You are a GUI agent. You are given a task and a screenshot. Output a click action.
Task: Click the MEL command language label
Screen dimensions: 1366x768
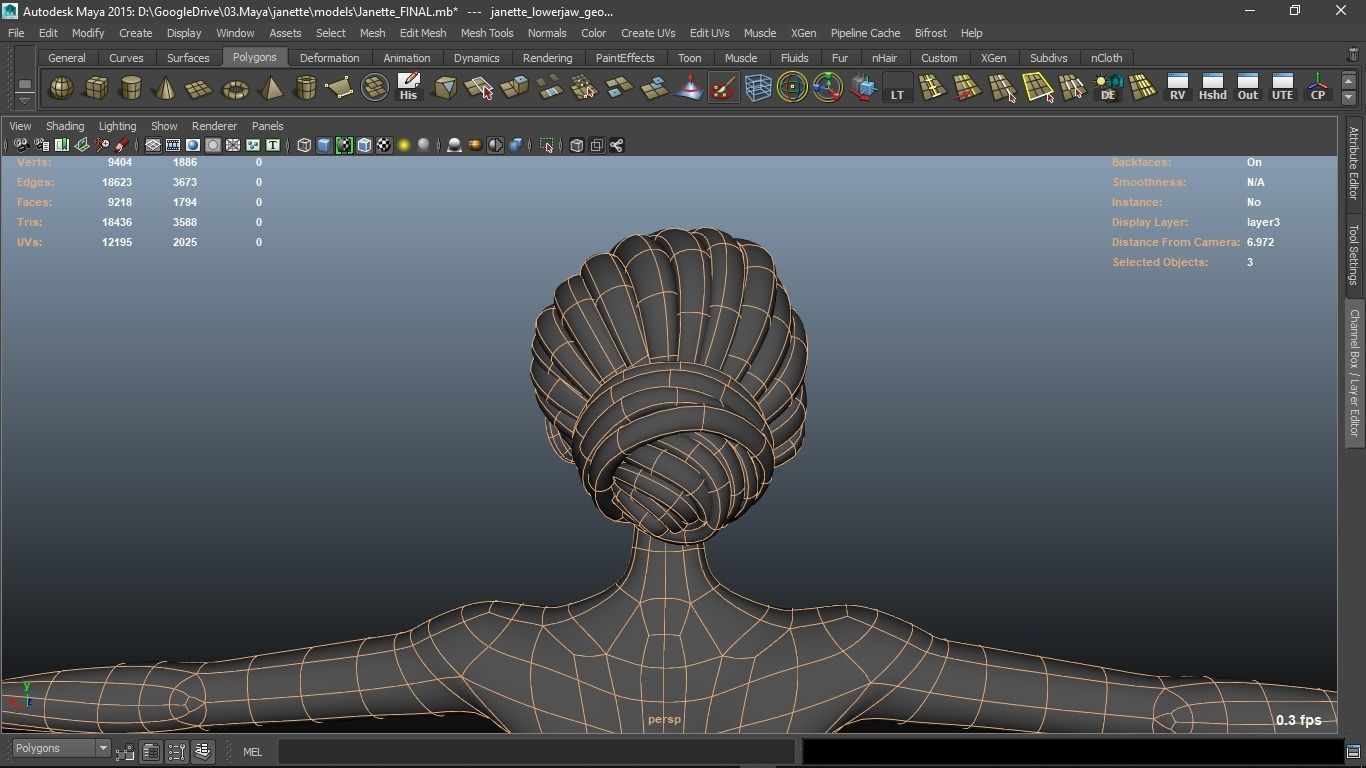pyautogui.click(x=252, y=752)
